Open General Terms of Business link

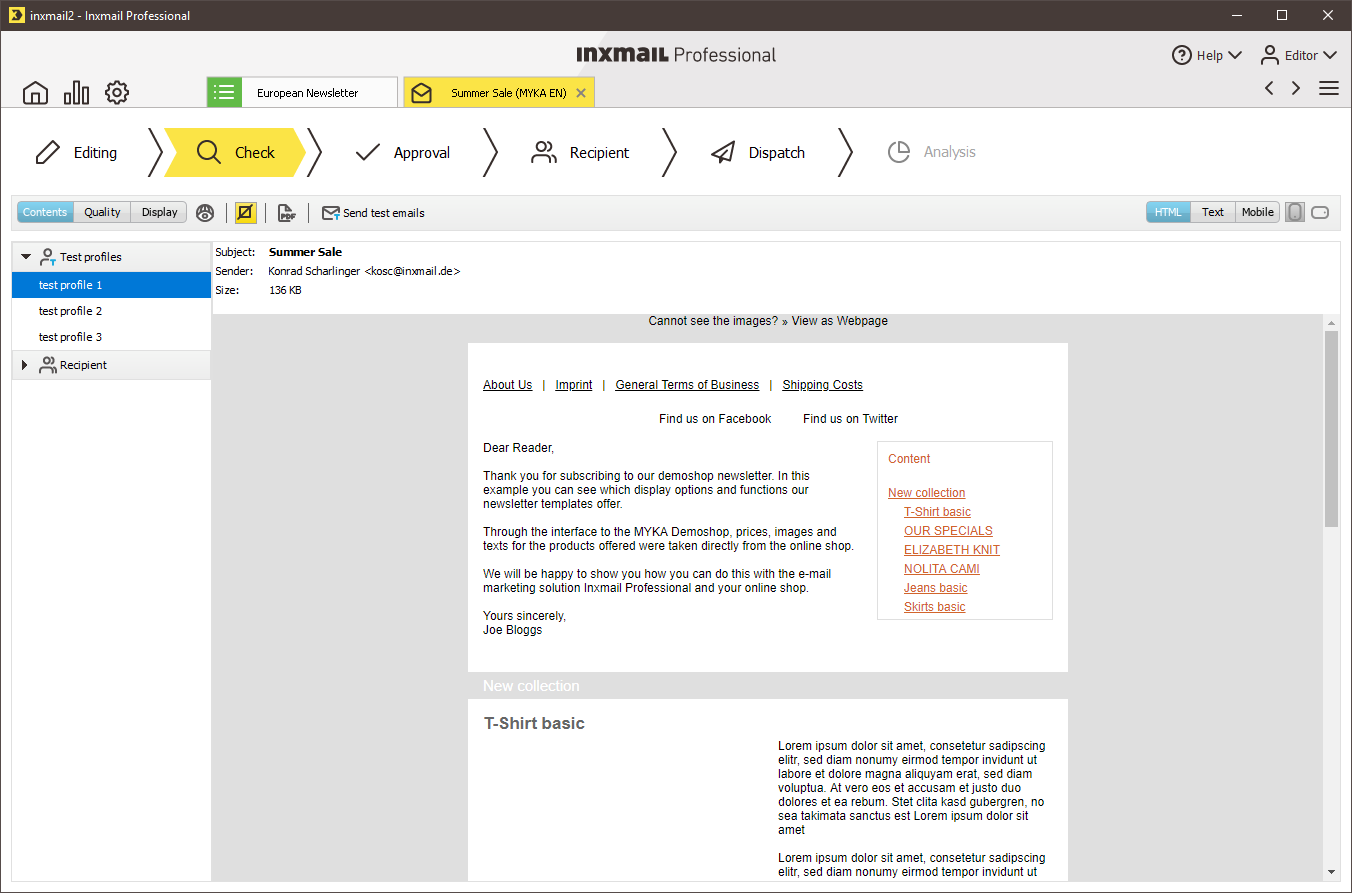tap(687, 385)
